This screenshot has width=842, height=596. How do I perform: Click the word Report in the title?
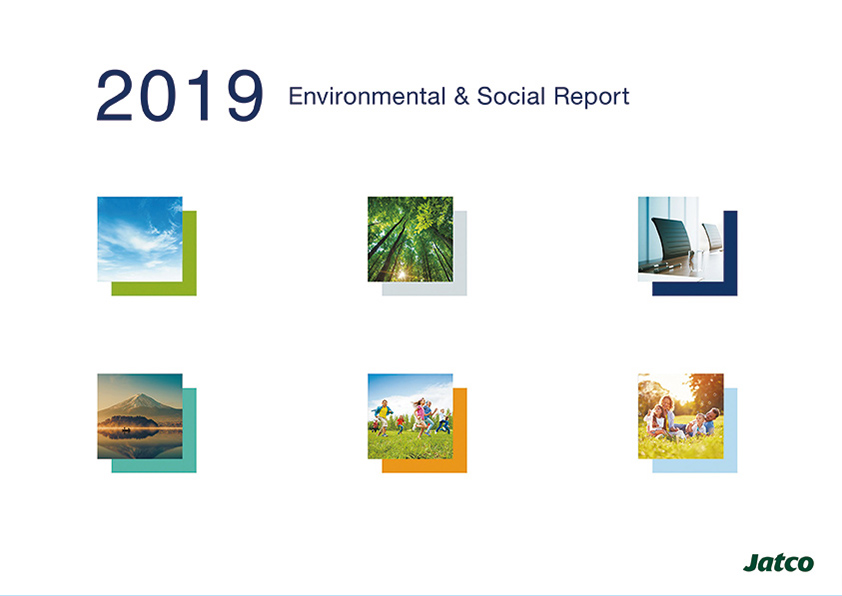[594, 97]
